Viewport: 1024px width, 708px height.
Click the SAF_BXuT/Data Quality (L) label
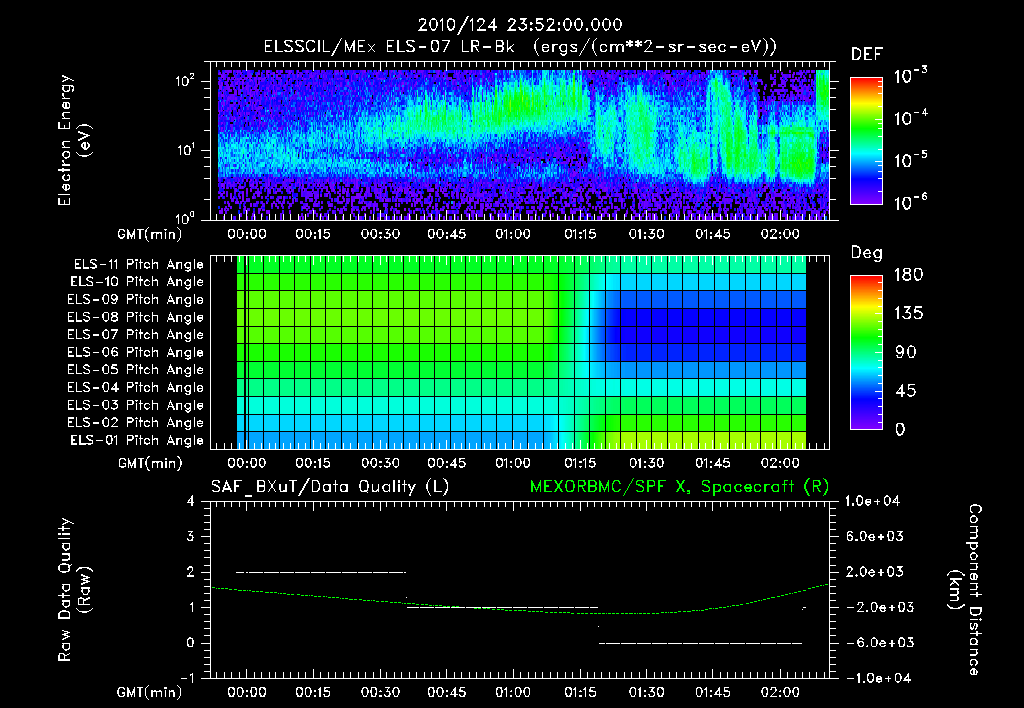click(330, 487)
